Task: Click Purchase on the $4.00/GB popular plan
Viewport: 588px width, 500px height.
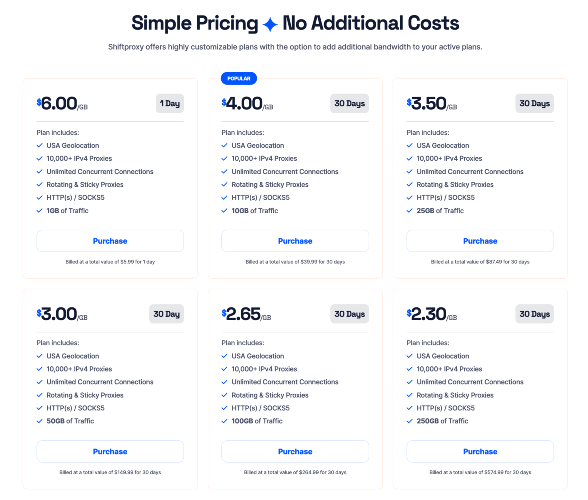Action: [295, 241]
